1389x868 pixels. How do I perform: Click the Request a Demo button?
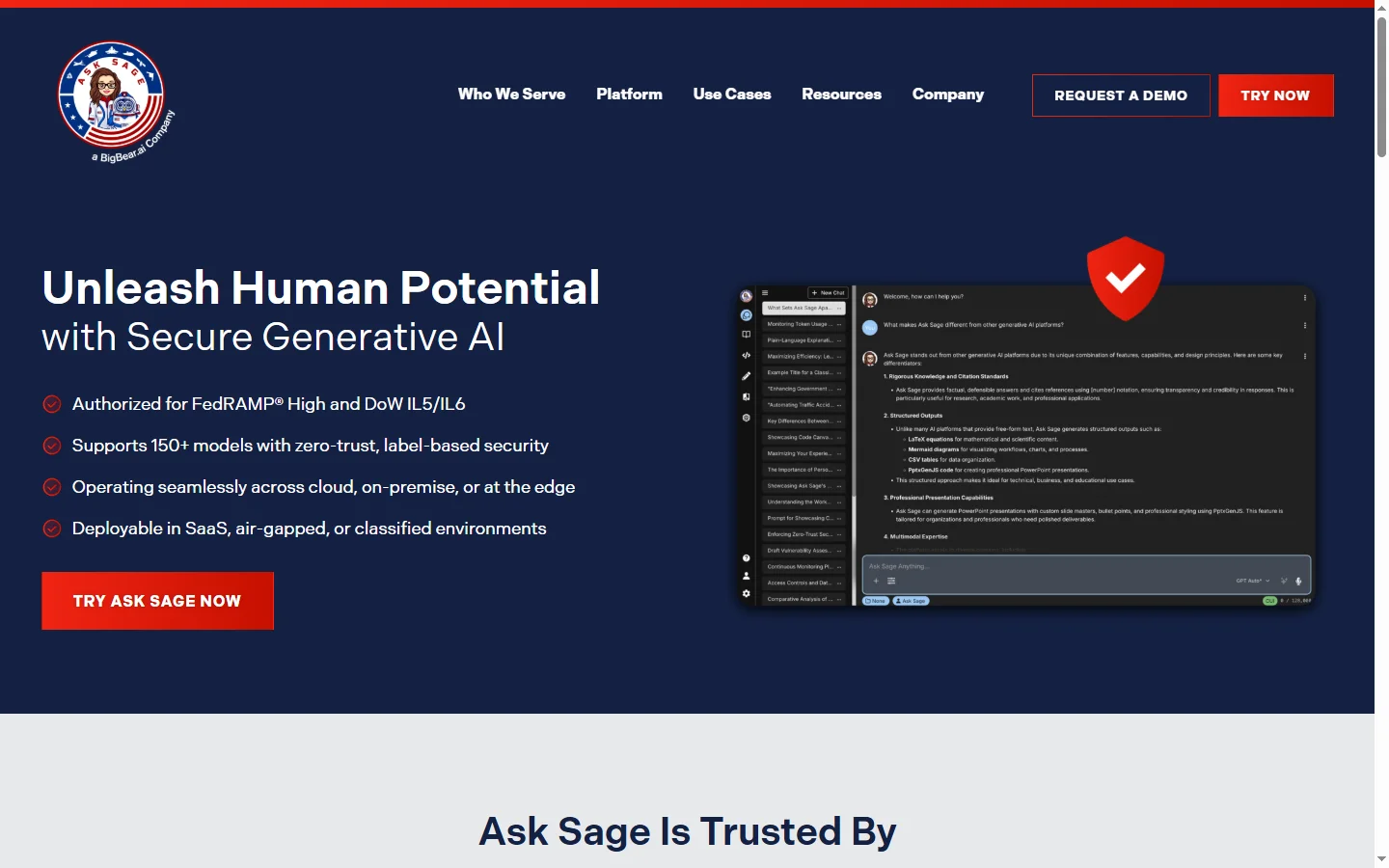pyautogui.click(x=1121, y=95)
